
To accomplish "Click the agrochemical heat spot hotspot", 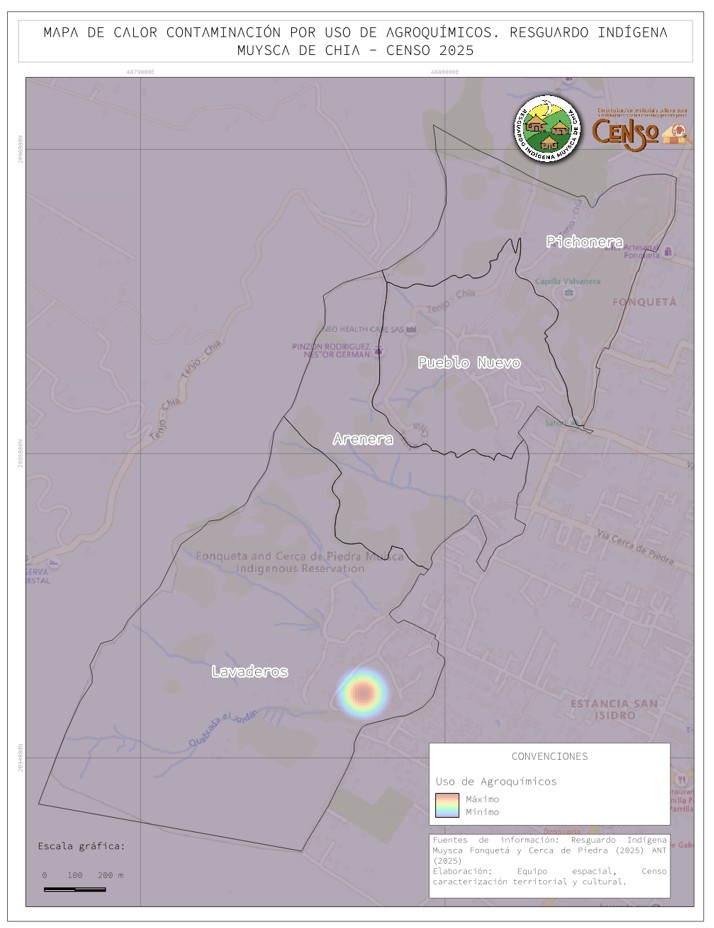I will (x=362, y=693).
